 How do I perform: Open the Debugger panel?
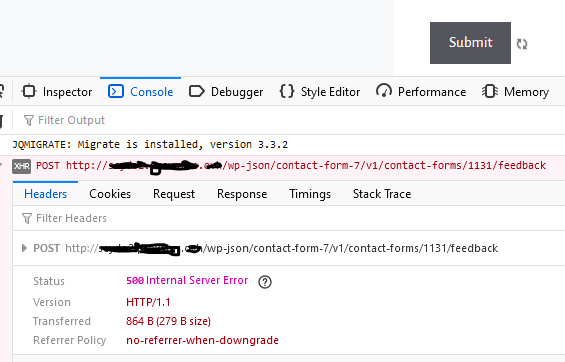click(226, 92)
